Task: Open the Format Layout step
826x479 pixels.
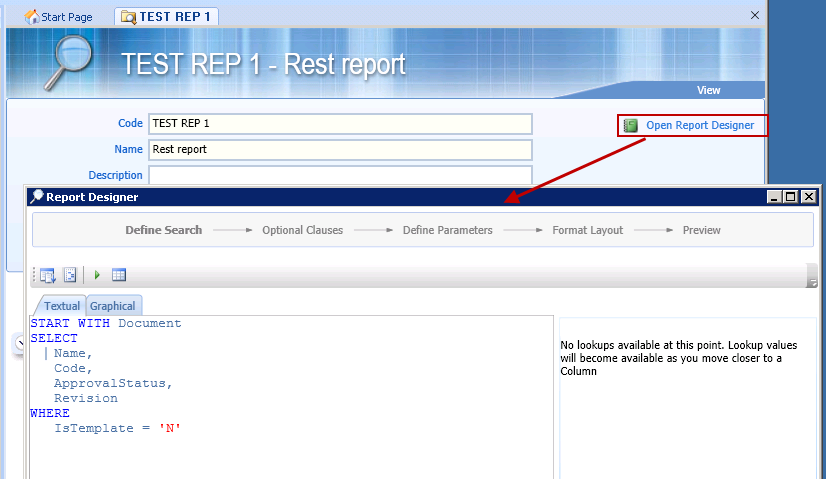Action: pos(587,230)
